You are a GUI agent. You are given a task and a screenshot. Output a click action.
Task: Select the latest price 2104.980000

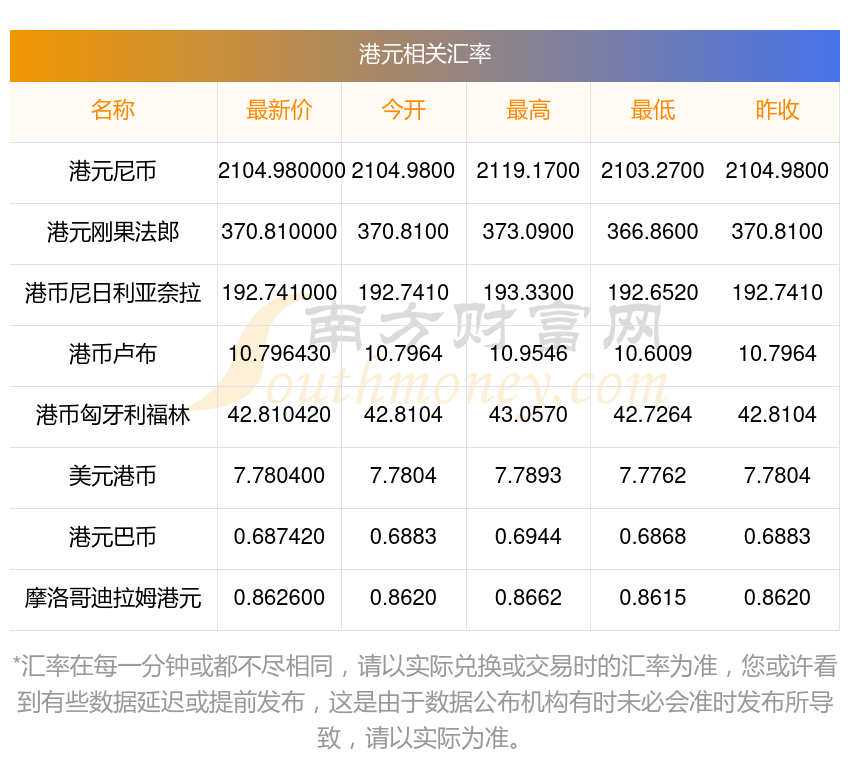pos(281,171)
